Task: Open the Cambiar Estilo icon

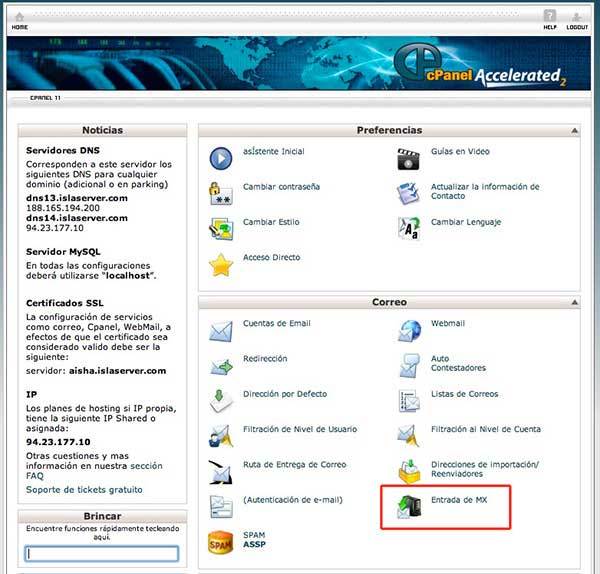Action: pos(221,229)
